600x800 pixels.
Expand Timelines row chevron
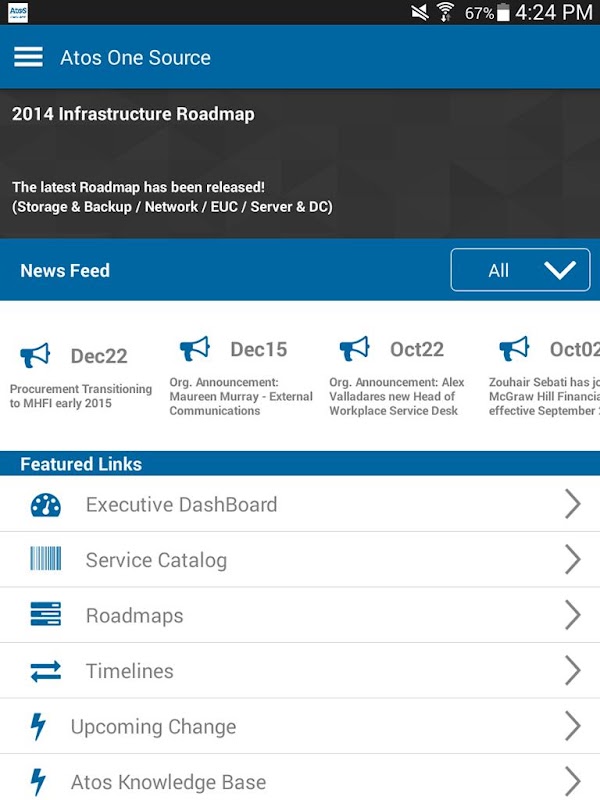573,670
